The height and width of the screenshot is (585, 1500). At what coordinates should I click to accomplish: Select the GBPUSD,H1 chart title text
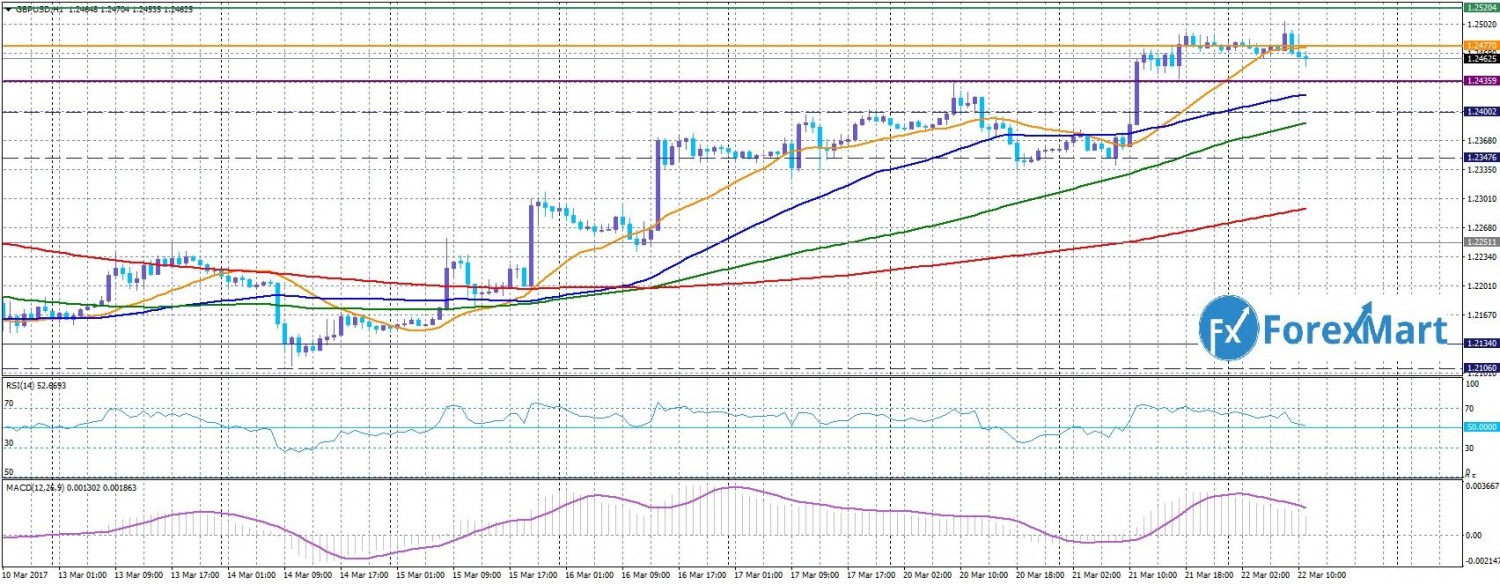pyautogui.click(x=38, y=8)
